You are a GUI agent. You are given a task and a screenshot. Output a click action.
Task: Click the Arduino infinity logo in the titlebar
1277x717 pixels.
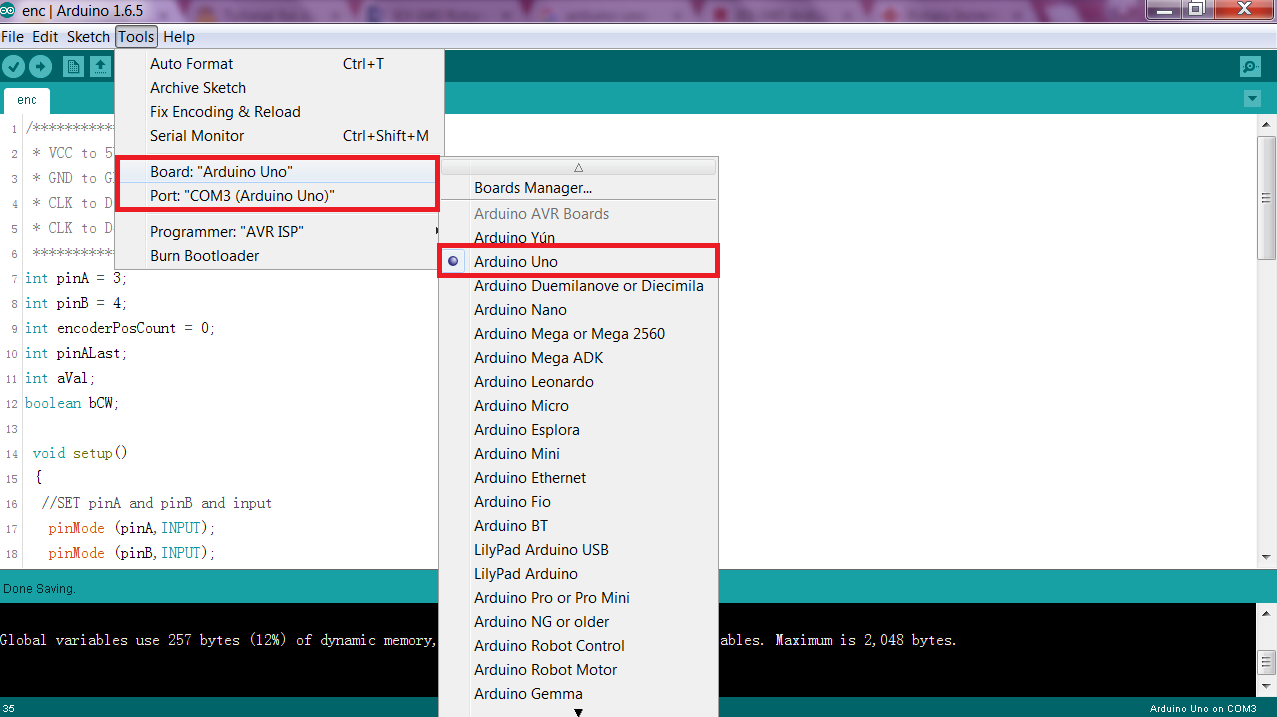coord(10,10)
